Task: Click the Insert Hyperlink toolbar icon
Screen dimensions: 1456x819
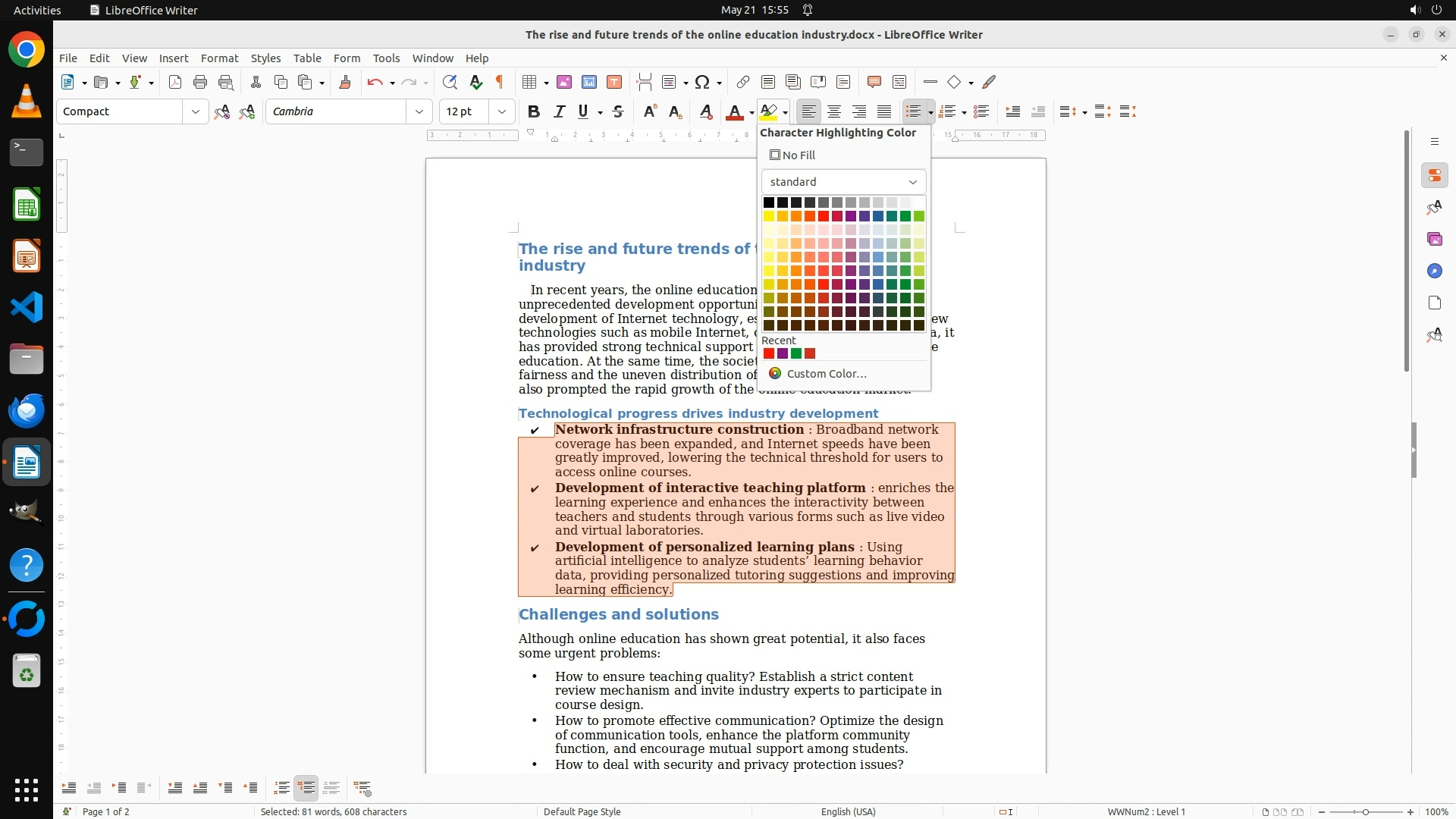Action: pyautogui.click(x=743, y=82)
